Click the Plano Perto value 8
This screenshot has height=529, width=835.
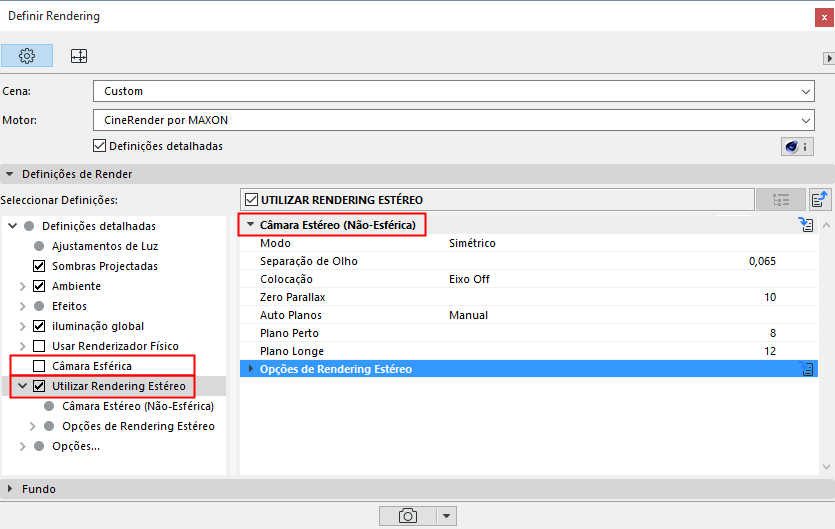click(773, 333)
